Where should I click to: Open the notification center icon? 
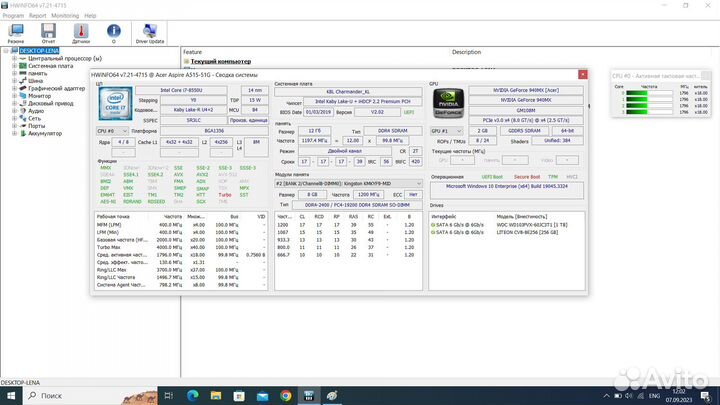click(x=705, y=396)
